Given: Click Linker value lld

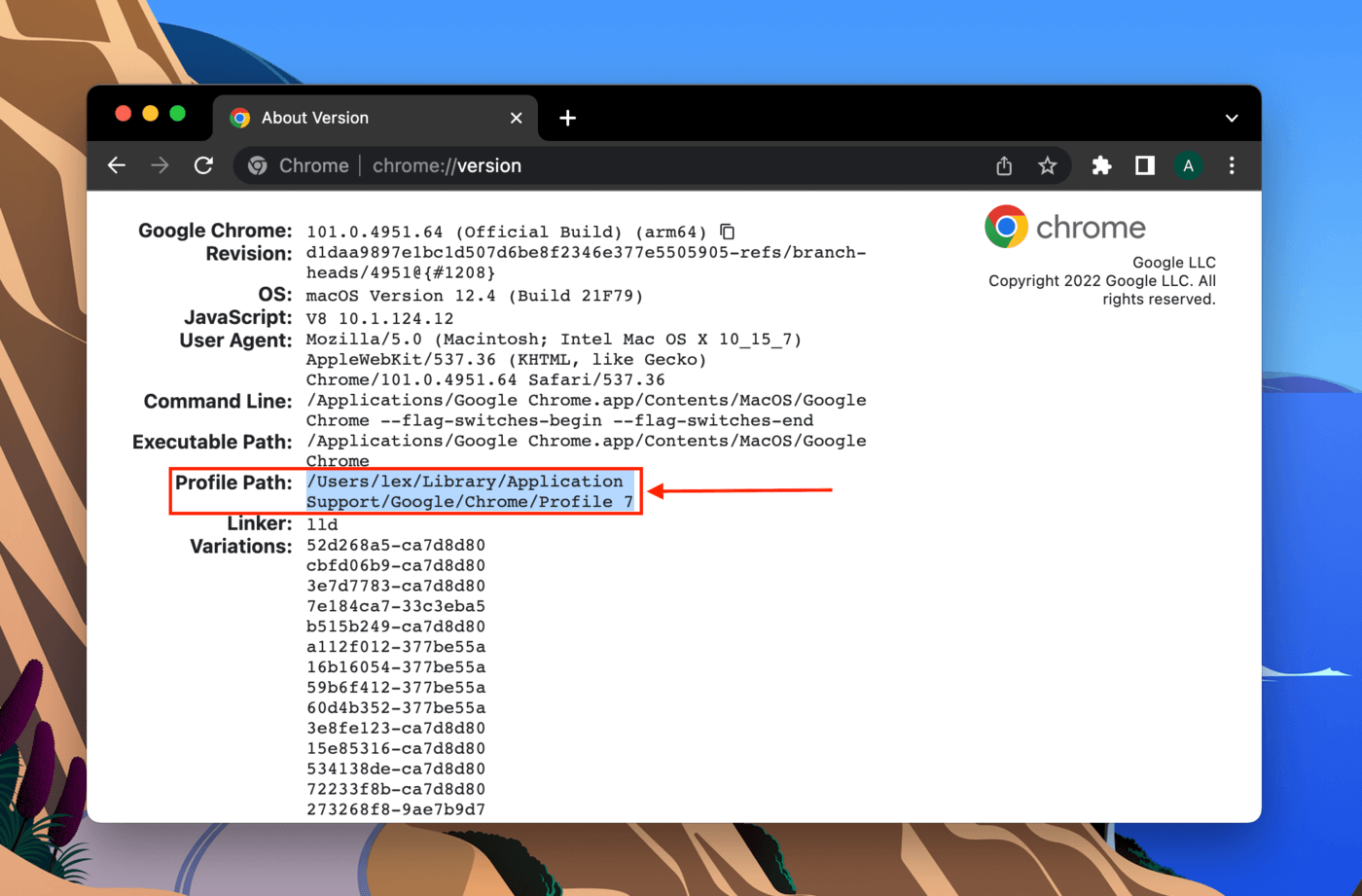Looking at the screenshot, I should coord(322,524).
